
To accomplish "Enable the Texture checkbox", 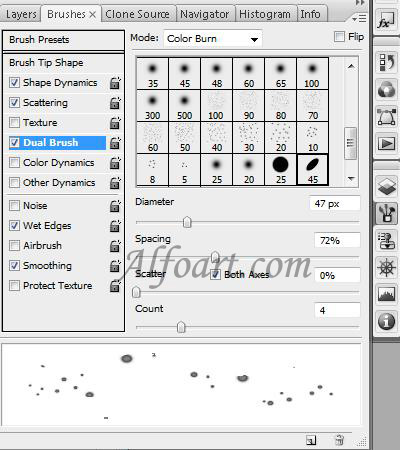I will coord(14,122).
